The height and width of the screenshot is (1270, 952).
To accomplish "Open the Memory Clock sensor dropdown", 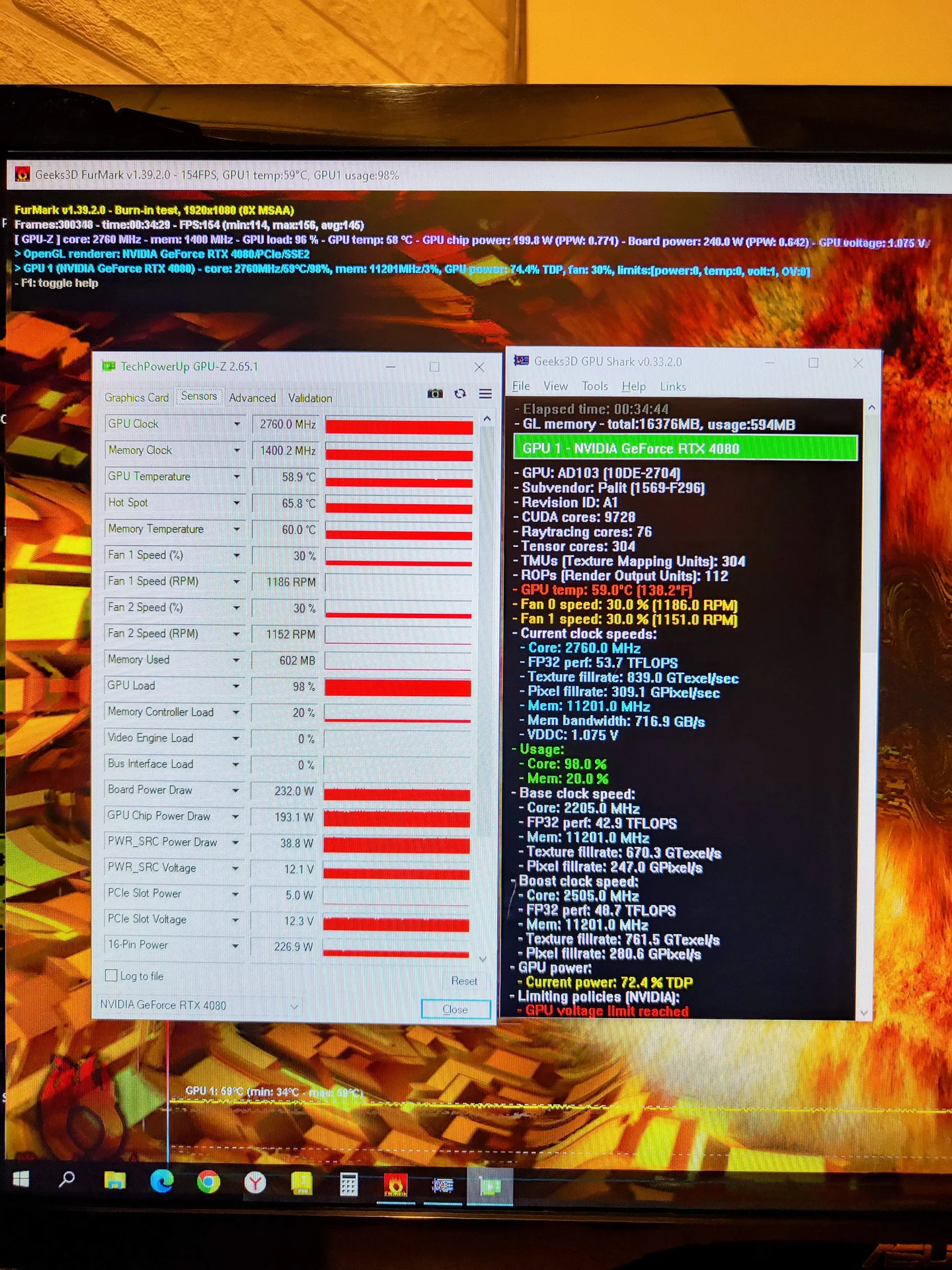I will click(237, 450).
